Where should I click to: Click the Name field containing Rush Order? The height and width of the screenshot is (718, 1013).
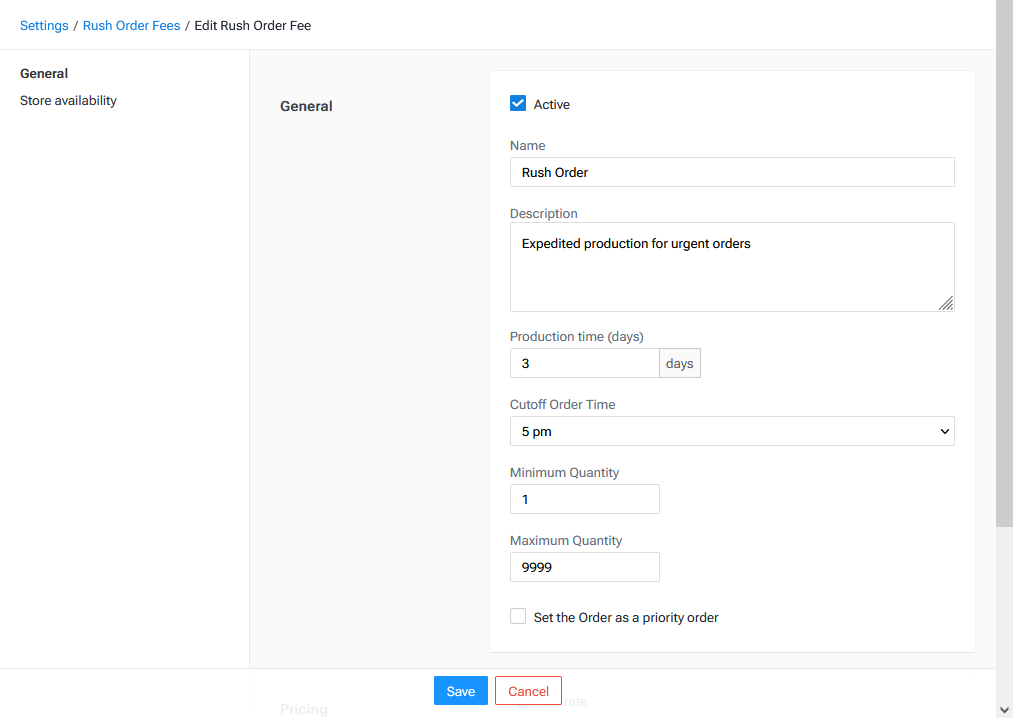coord(731,171)
